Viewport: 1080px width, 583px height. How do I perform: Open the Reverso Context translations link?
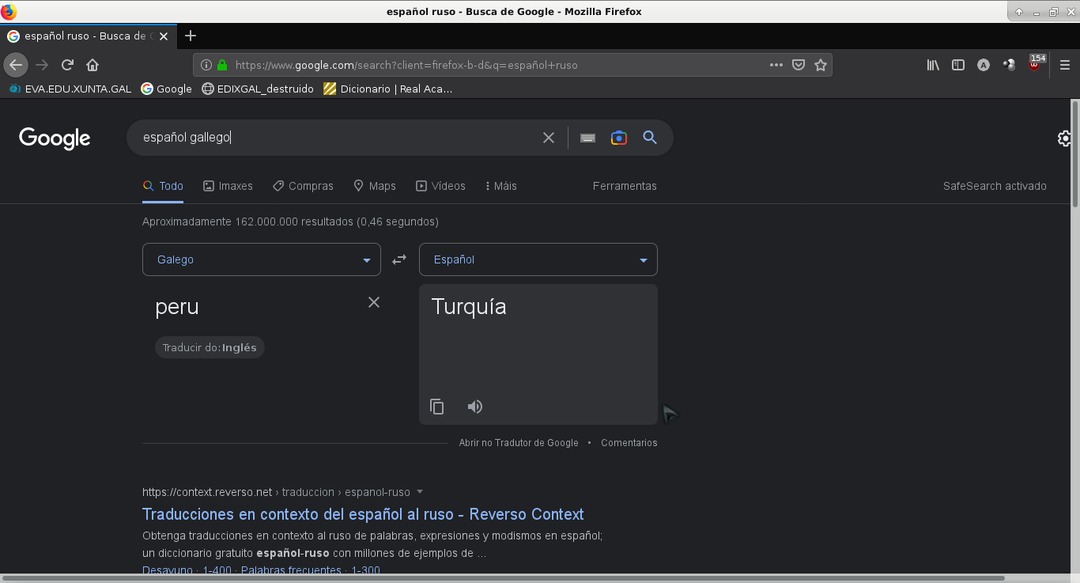click(x=362, y=513)
